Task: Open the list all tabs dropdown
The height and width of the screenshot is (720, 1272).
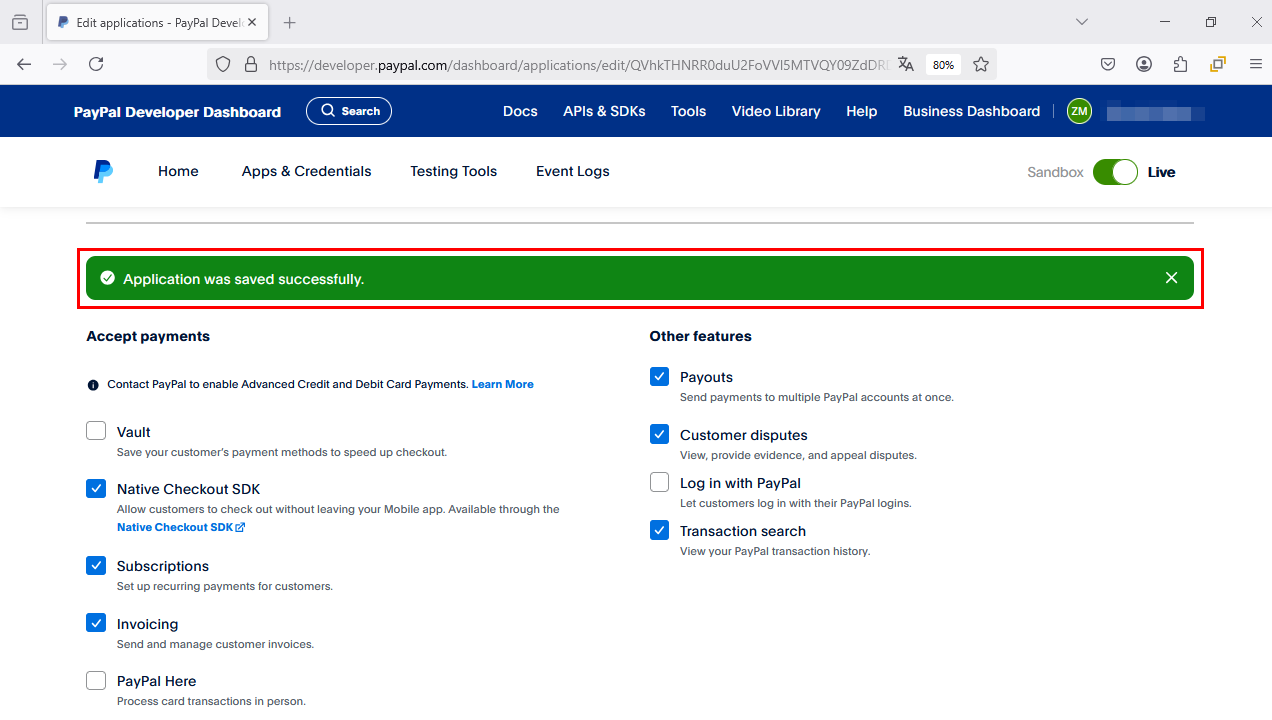Action: click(1082, 22)
